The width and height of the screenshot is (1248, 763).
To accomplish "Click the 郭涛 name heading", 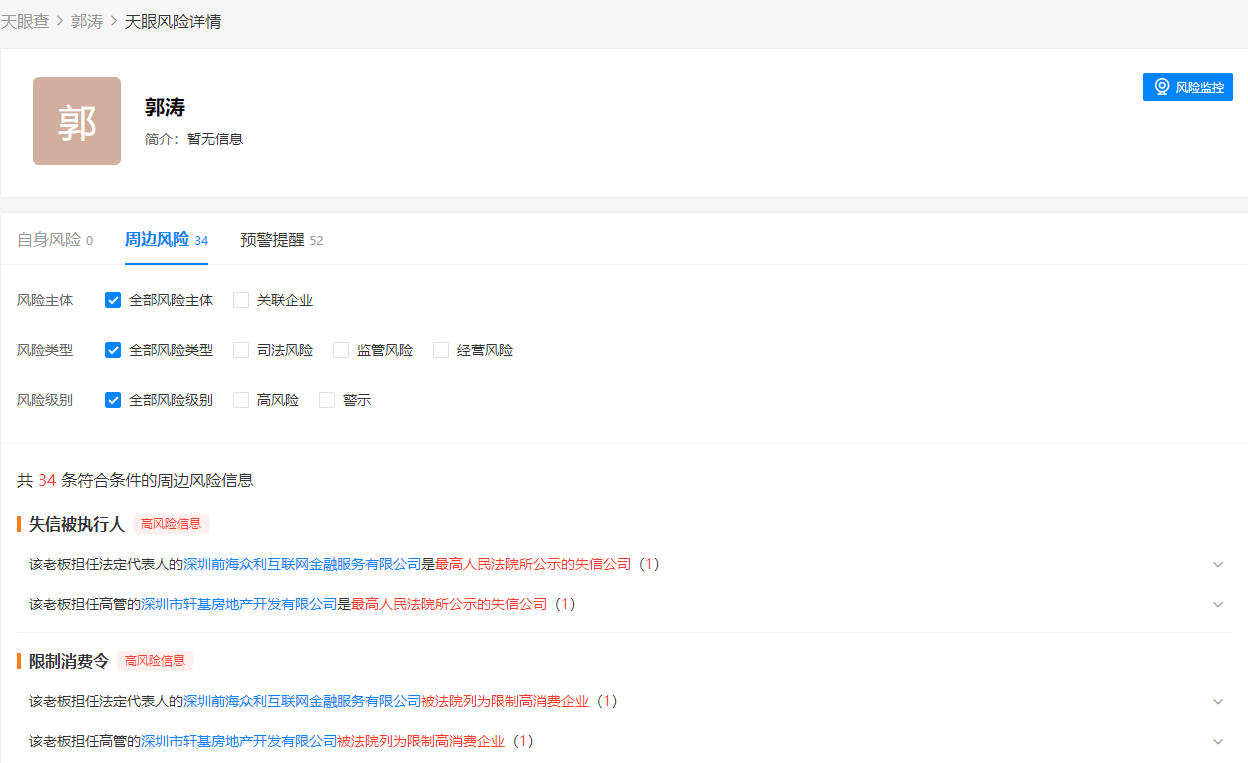I will coord(165,107).
